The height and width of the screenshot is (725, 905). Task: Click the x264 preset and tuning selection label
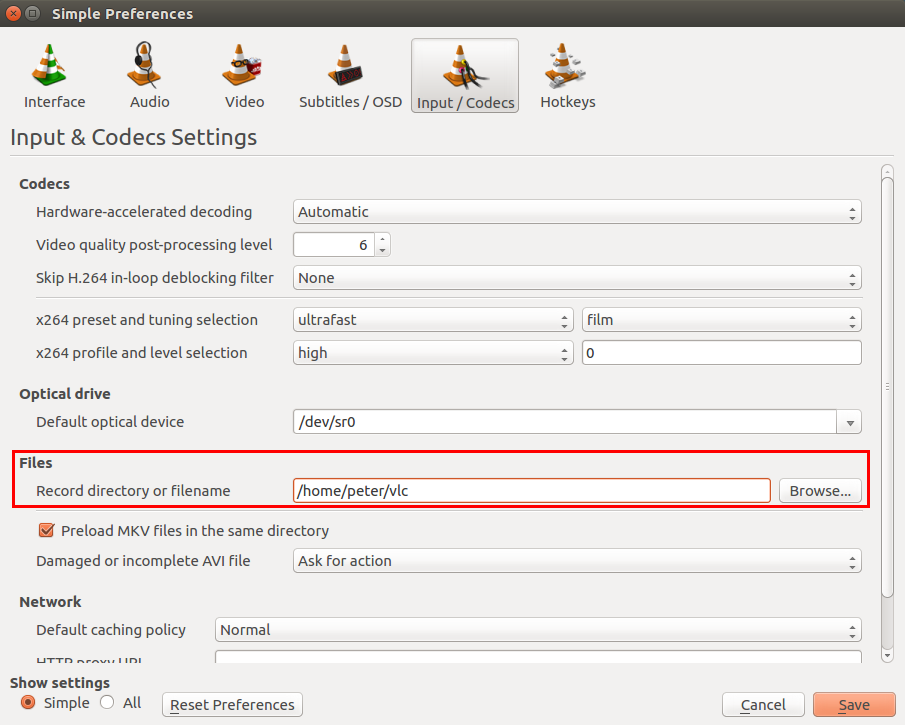[x=147, y=320]
